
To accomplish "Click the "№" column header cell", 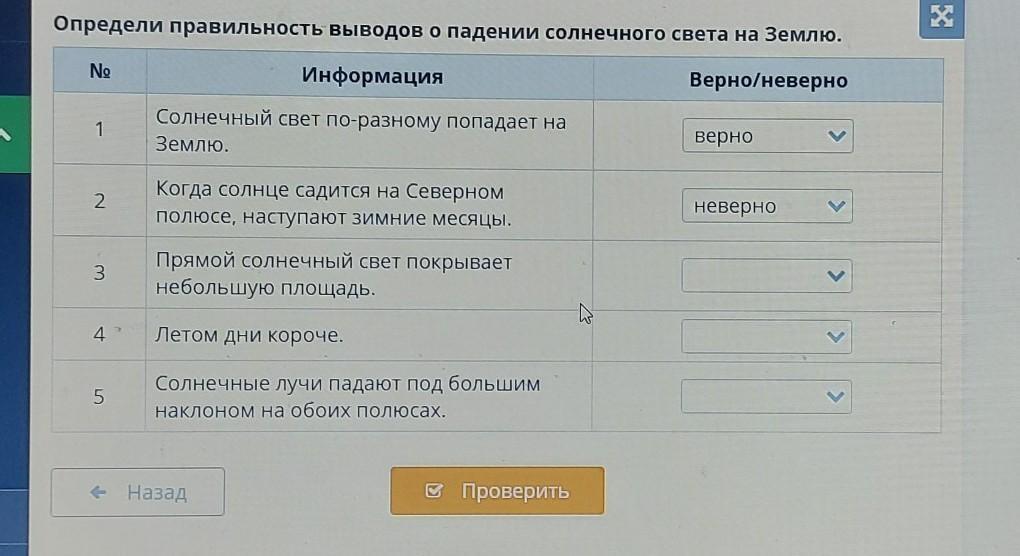I will (99, 73).
